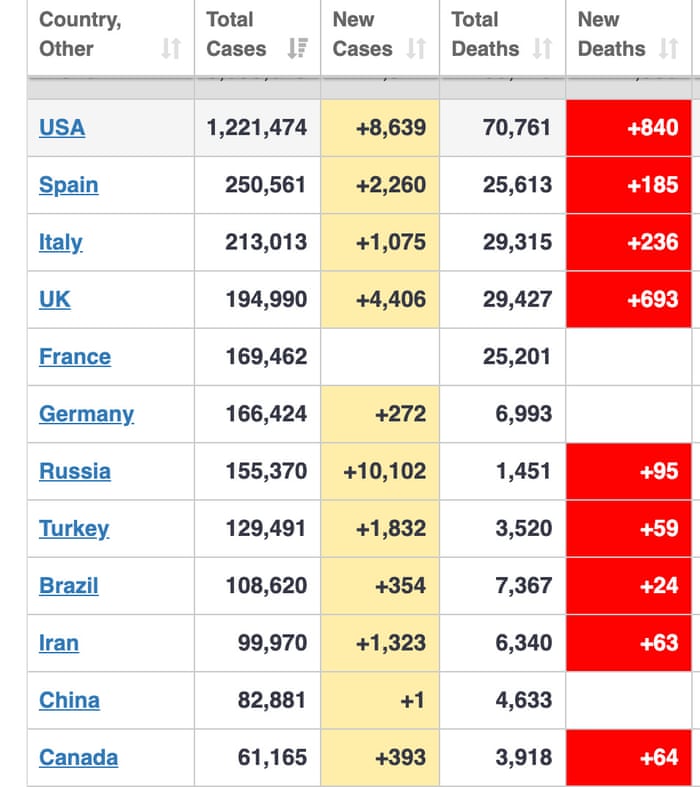This screenshot has height=787, width=700.
Task: Open the USA country link
Action: click(x=62, y=128)
